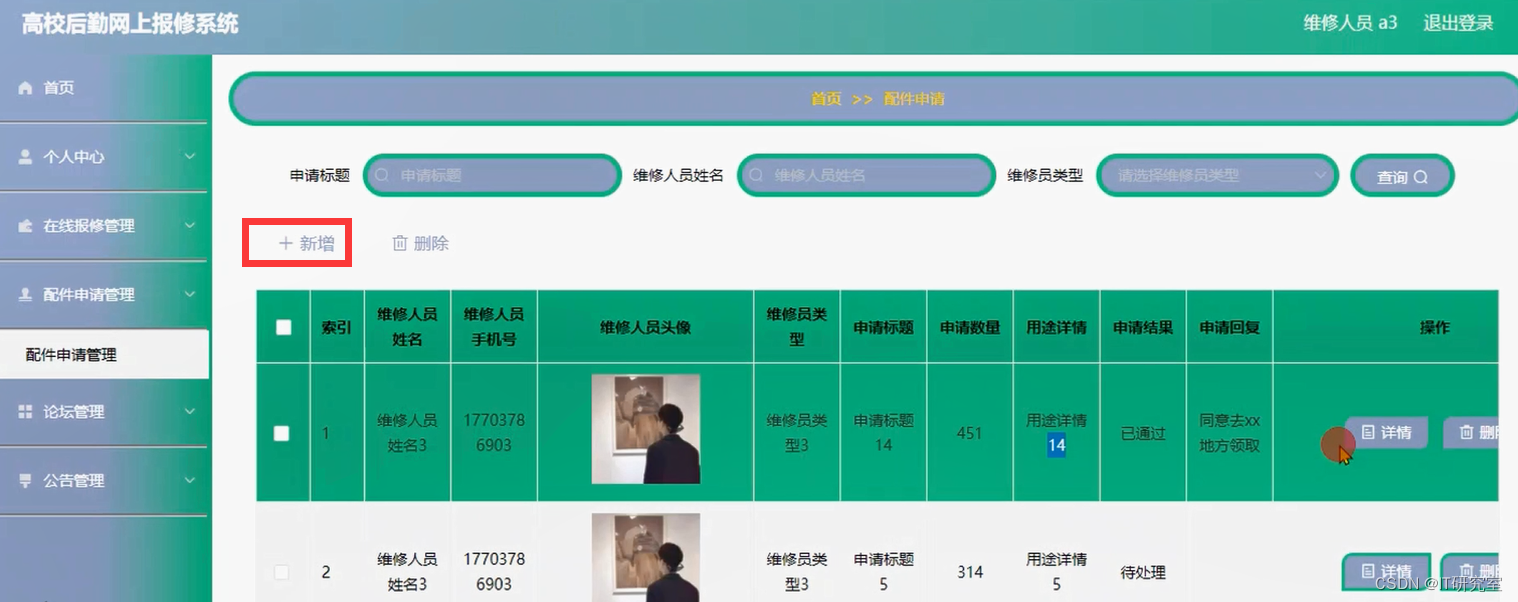The width and height of the screenshot is (1518, 602).
Task: Check the checkbox for row index 2
Action: pyautogui.click(x=283, y=571)
